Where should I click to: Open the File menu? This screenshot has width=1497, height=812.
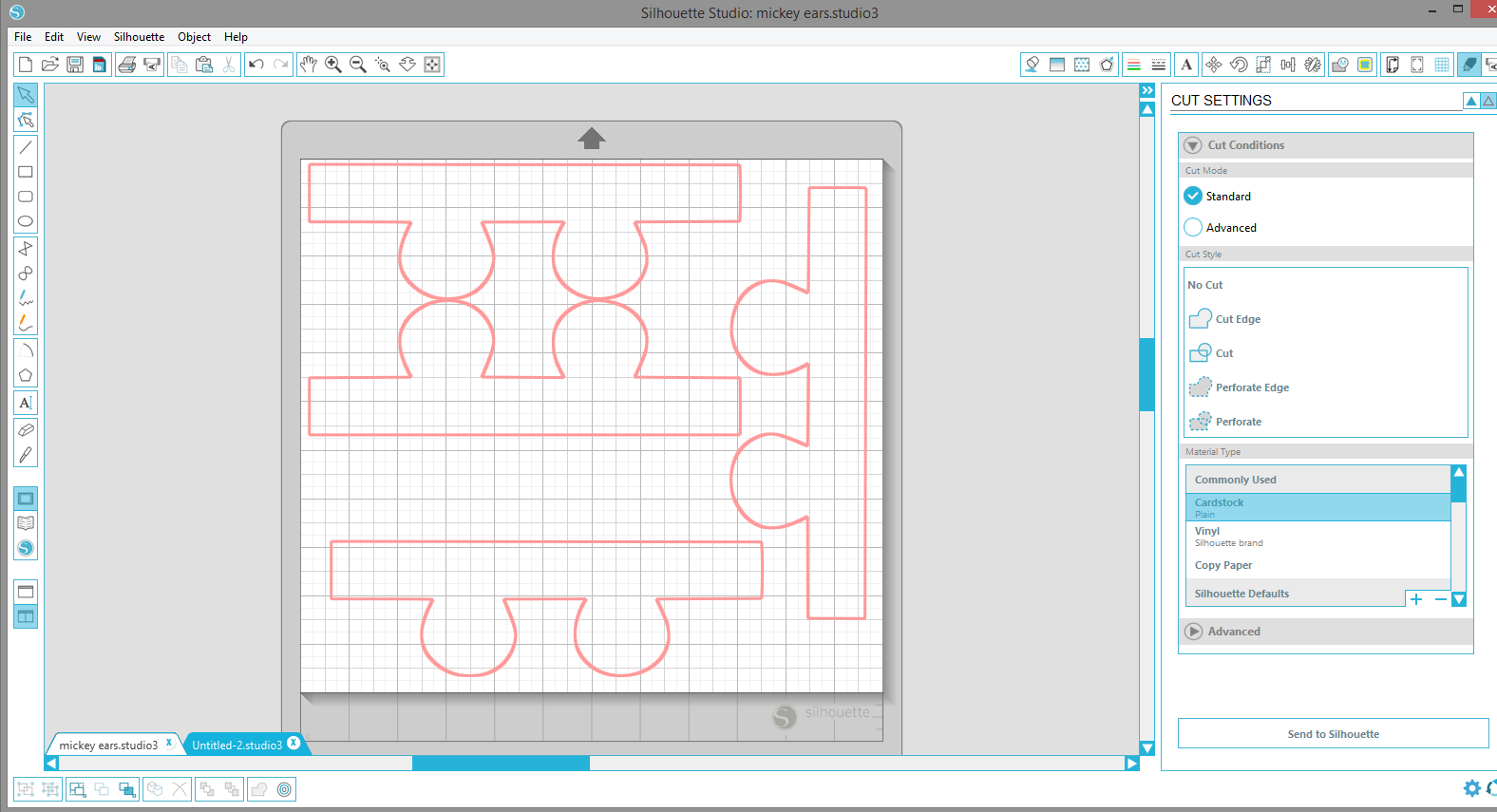pyautogui.click(x=23, y=37)
